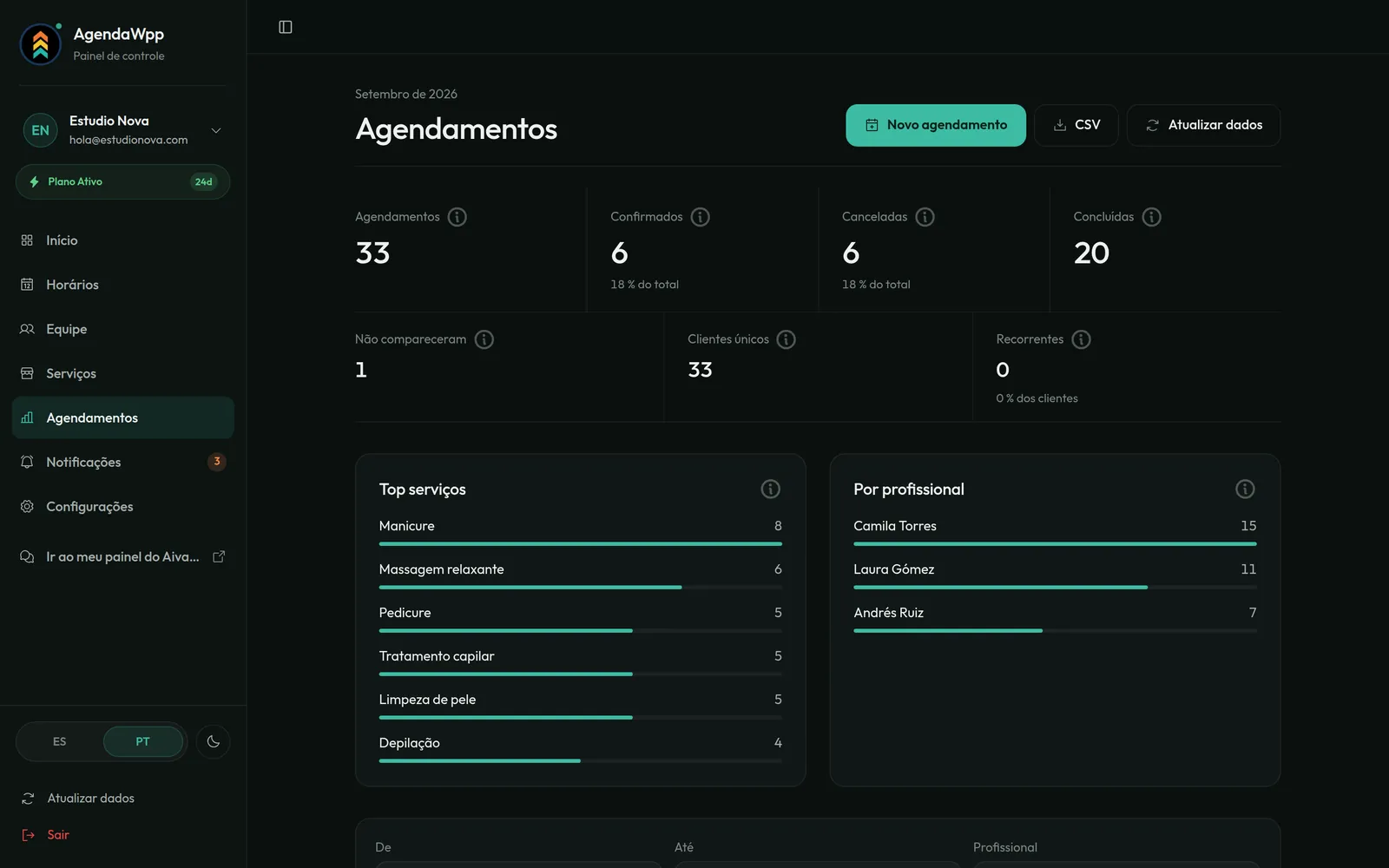Click the sidebar refresh arrows icon

28,799
